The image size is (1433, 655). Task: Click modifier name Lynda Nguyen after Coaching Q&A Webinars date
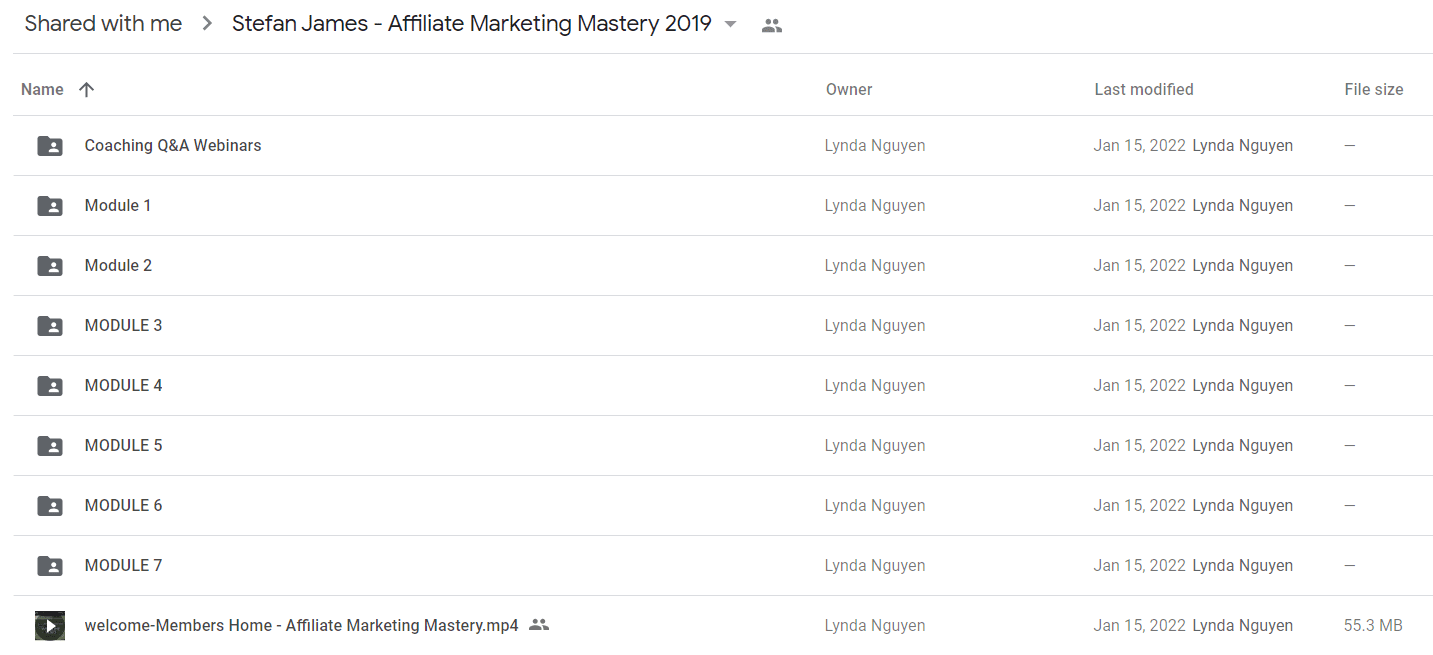[1243, 145]
